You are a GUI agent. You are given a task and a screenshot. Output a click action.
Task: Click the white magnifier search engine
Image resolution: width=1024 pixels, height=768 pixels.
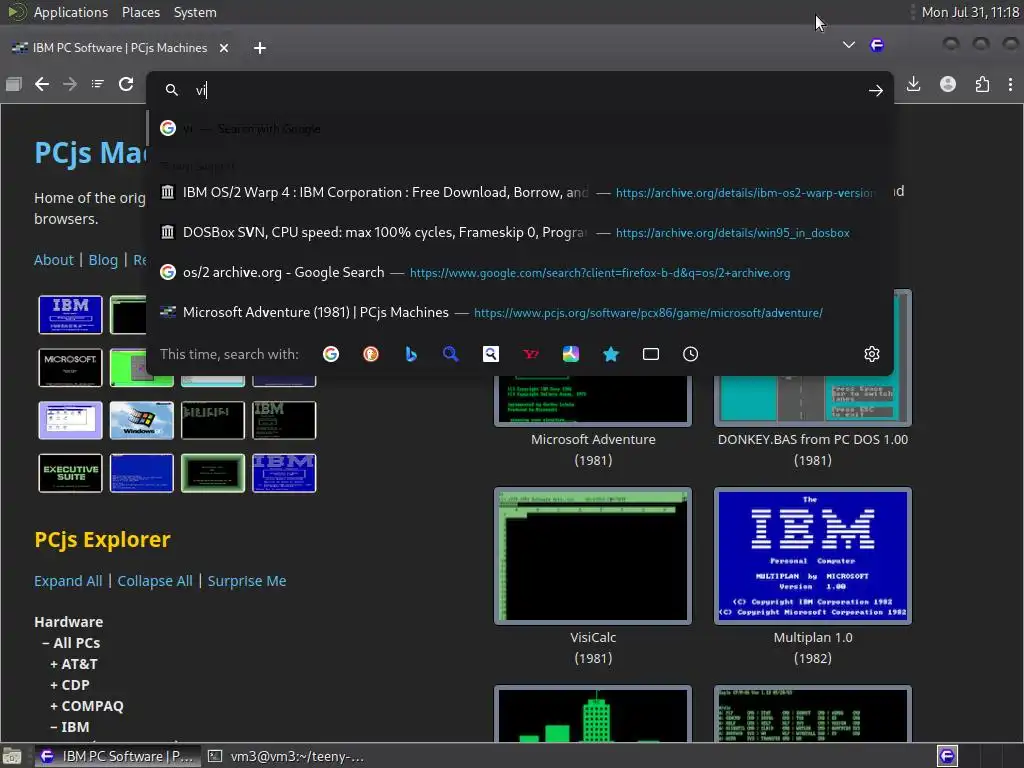tap(490, 354)
